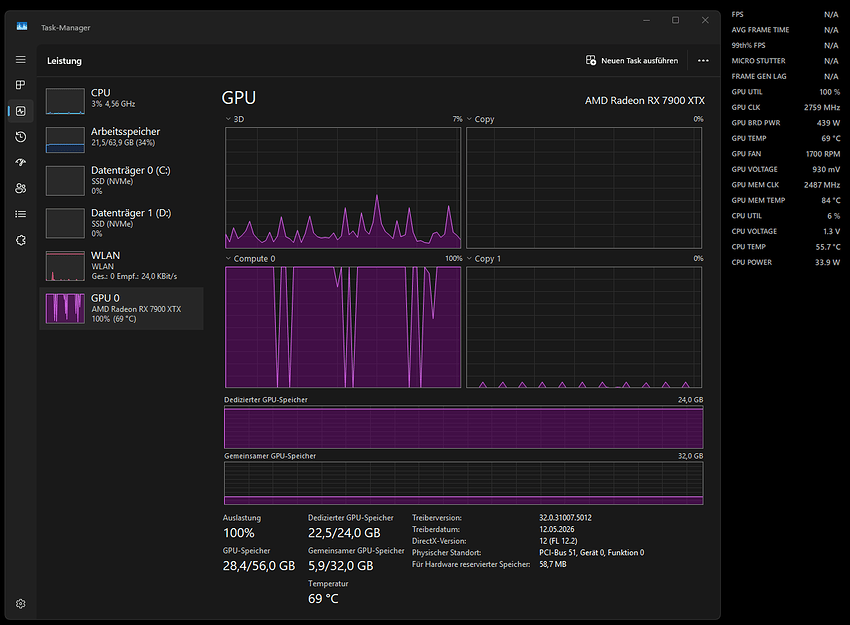The image size is (850, 625).
Task: Select the CPU performance entry
Action: tap(121, 100)
